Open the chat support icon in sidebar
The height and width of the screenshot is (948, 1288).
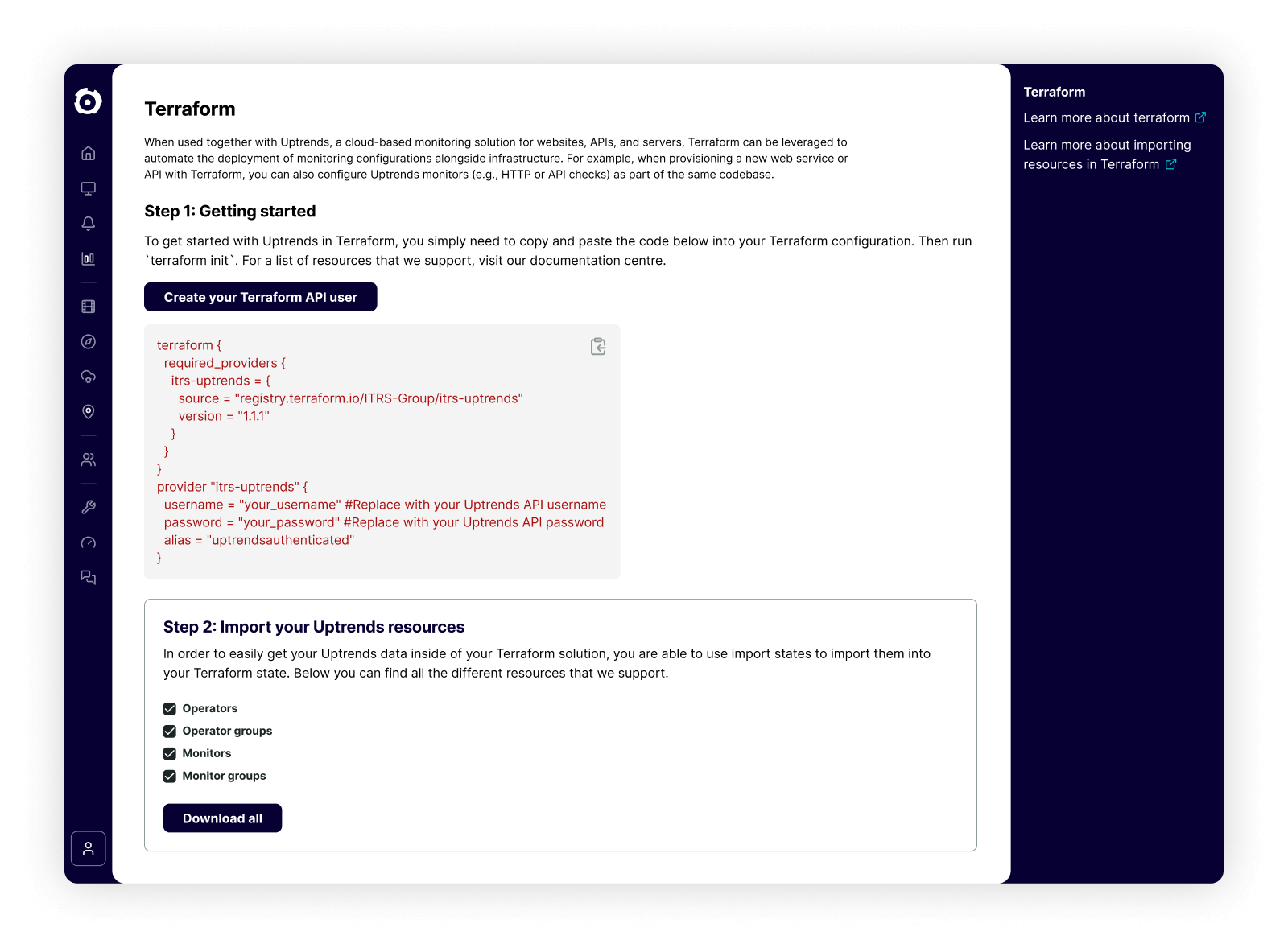pos(89,577)
